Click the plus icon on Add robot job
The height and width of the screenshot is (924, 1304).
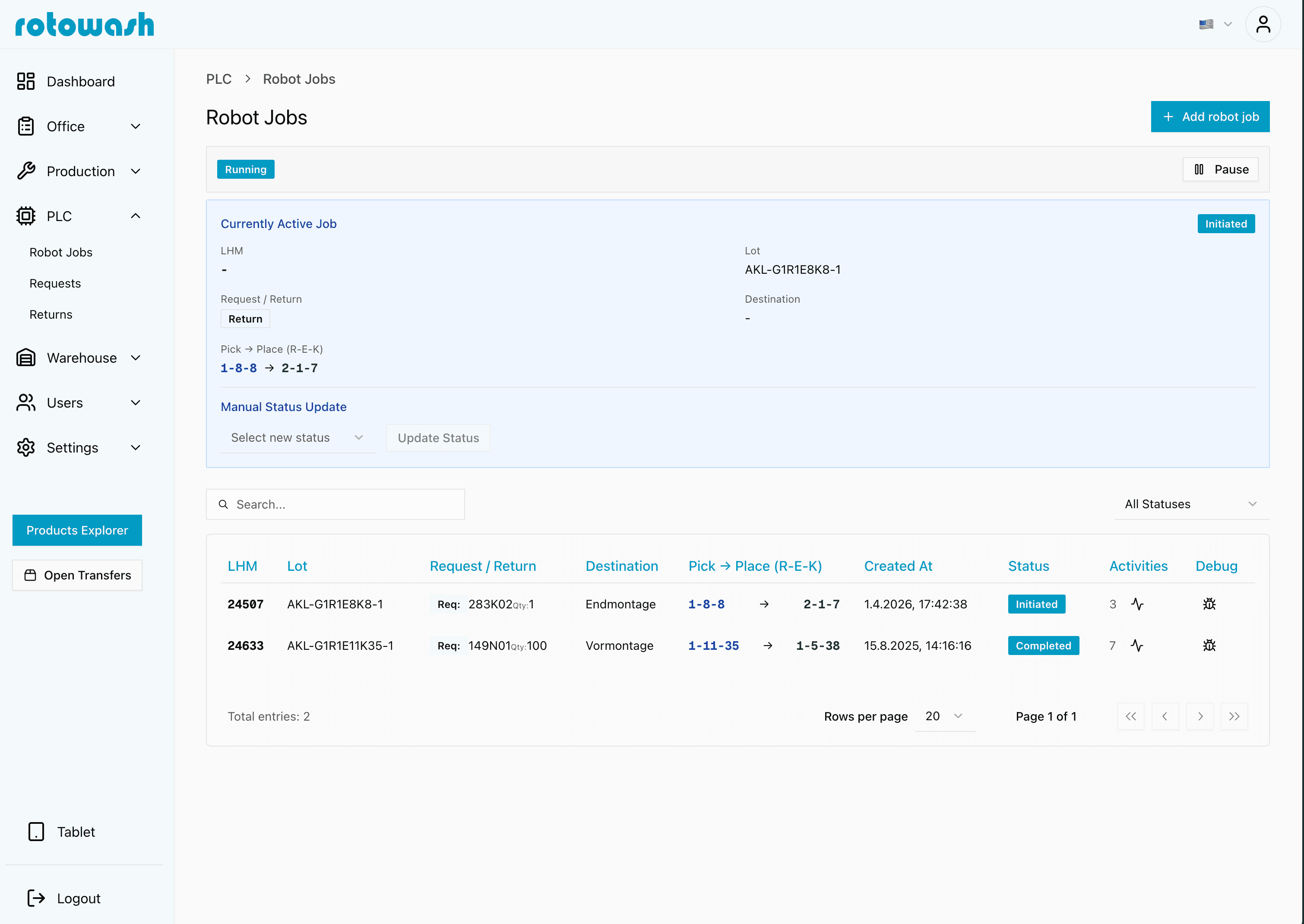point(1168,117)
